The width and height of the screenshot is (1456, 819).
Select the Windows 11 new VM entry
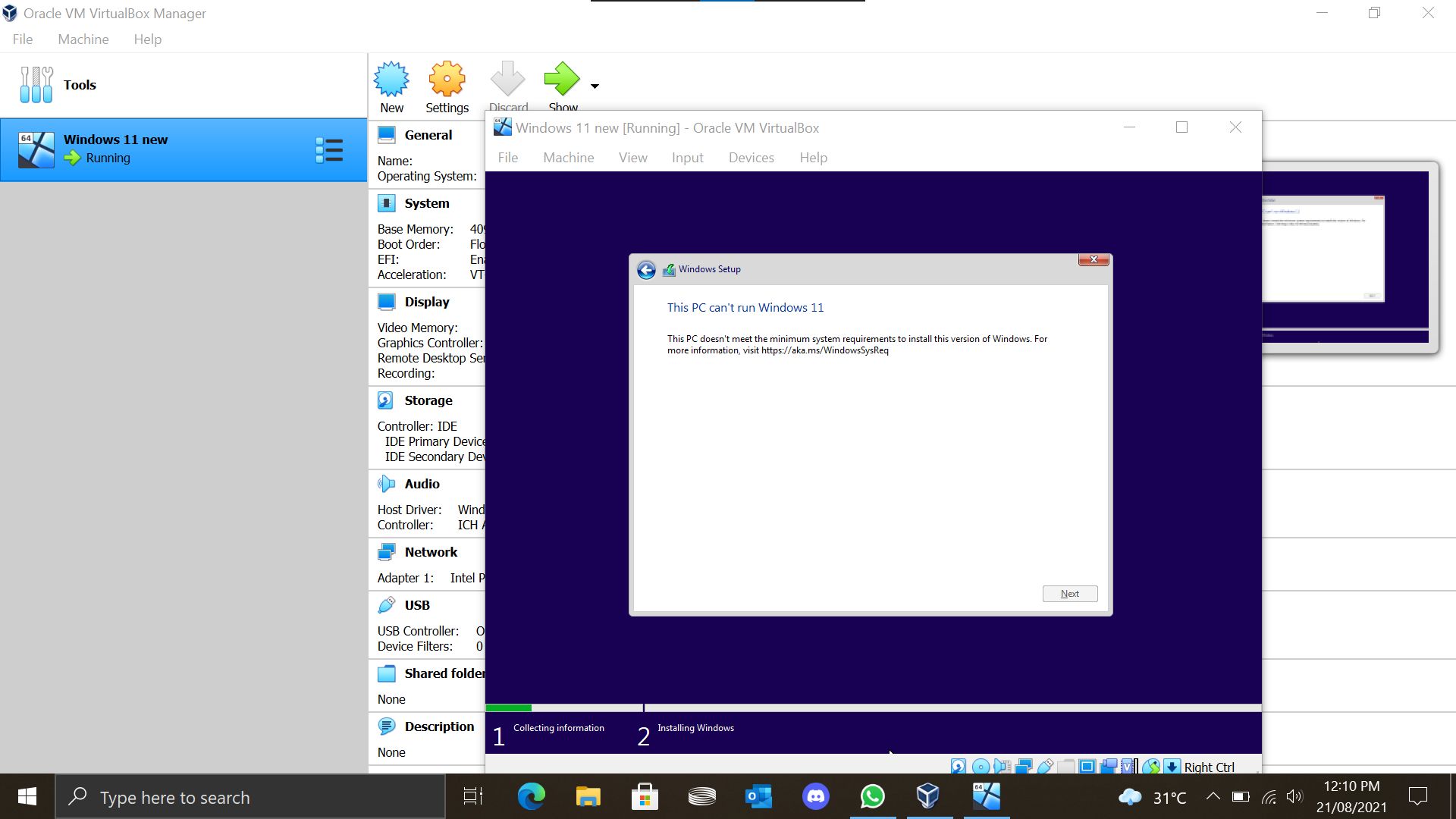(x=184, y=149)
